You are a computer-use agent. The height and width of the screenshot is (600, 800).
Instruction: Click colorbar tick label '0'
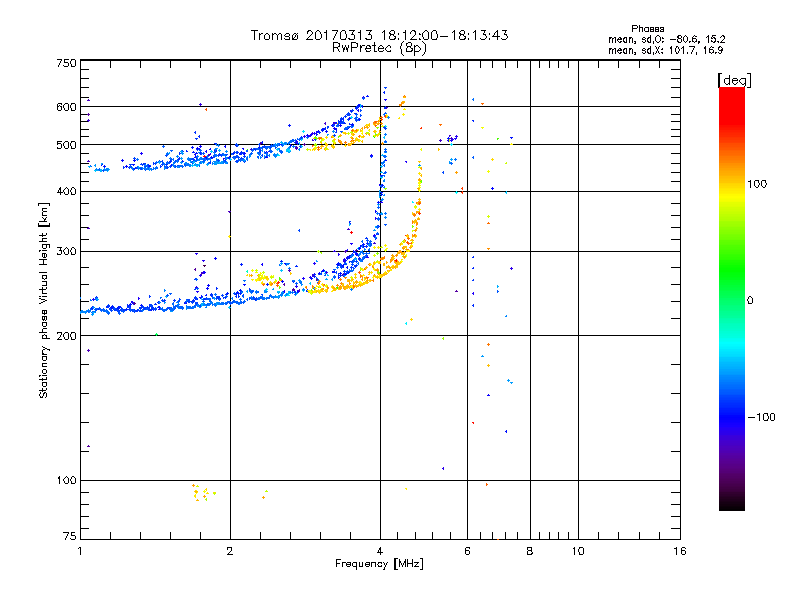tap(750, 301)
